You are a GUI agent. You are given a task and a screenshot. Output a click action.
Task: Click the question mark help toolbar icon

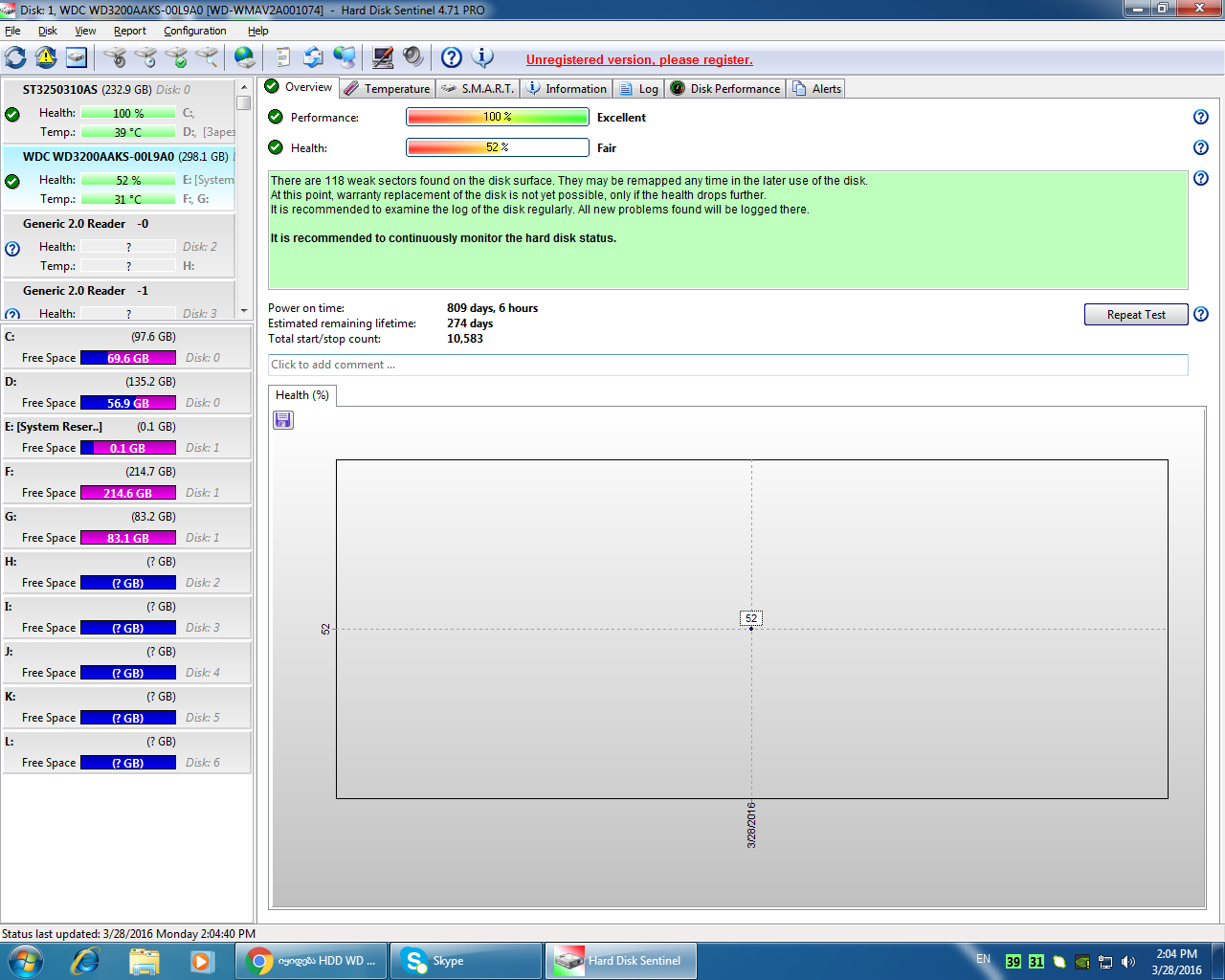click(452, 57)
